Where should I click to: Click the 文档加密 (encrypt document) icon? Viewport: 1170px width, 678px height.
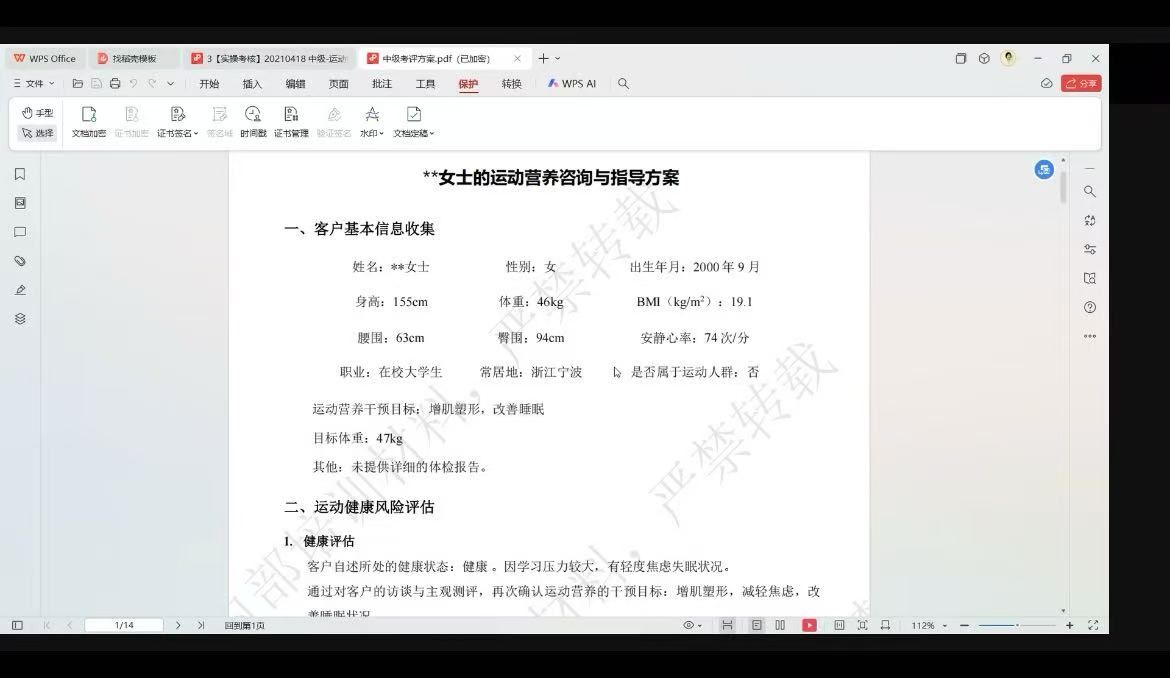(88, 120)
